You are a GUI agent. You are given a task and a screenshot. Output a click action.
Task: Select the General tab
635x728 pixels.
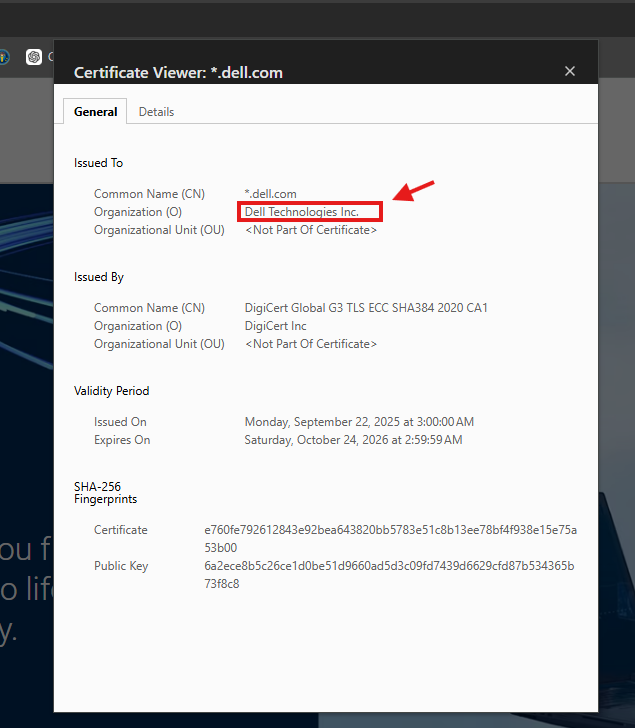pos(95,112)
